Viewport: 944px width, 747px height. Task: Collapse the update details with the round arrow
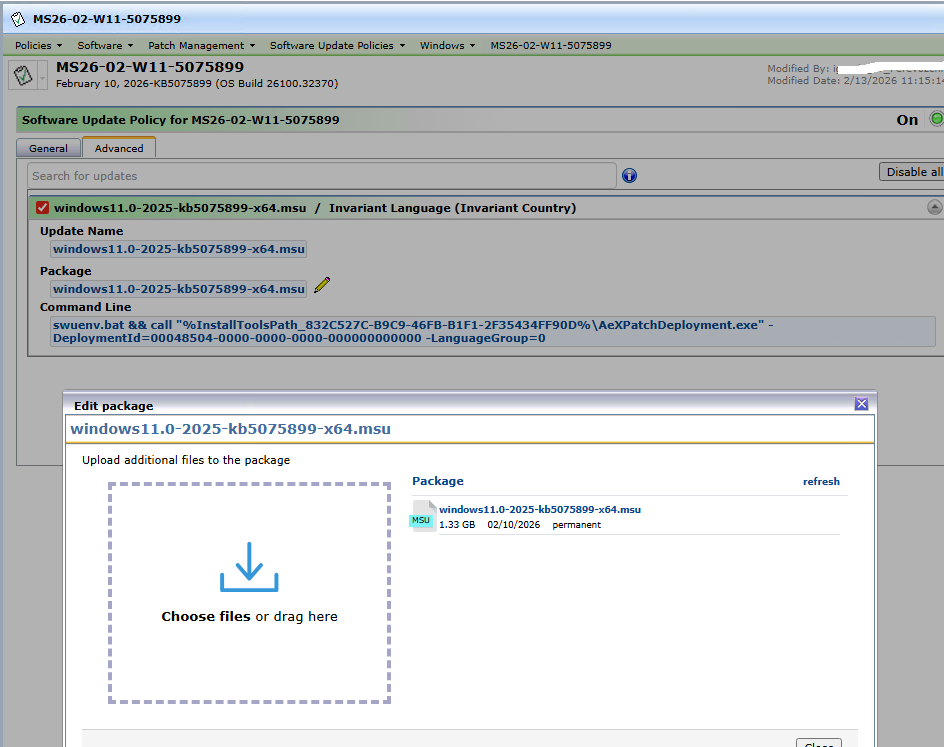pos(934,208)
